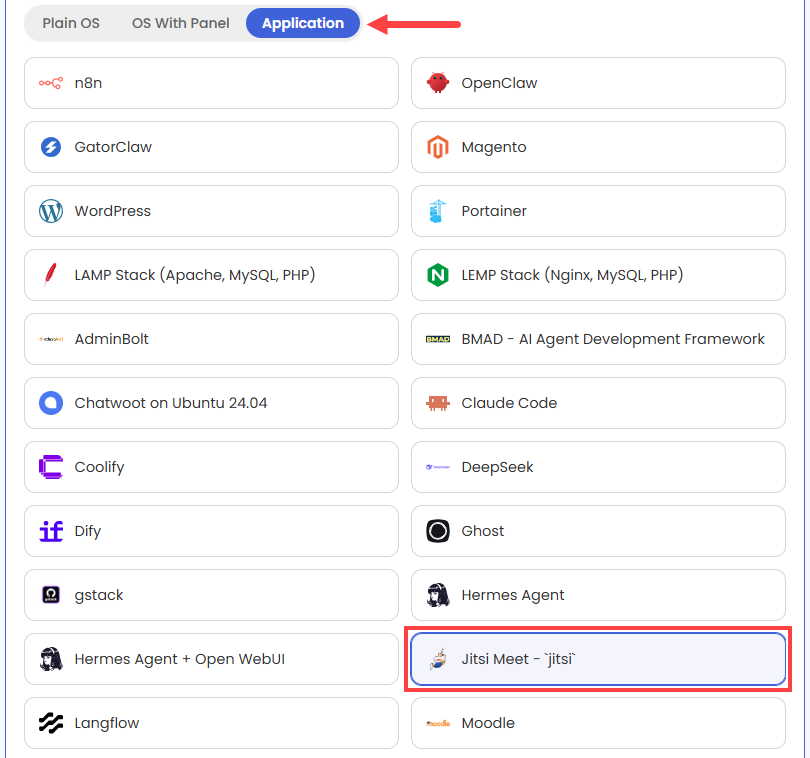Click the Langflow wavy logo icon
This screenshot has height=758, width=810.
point(51,723)
